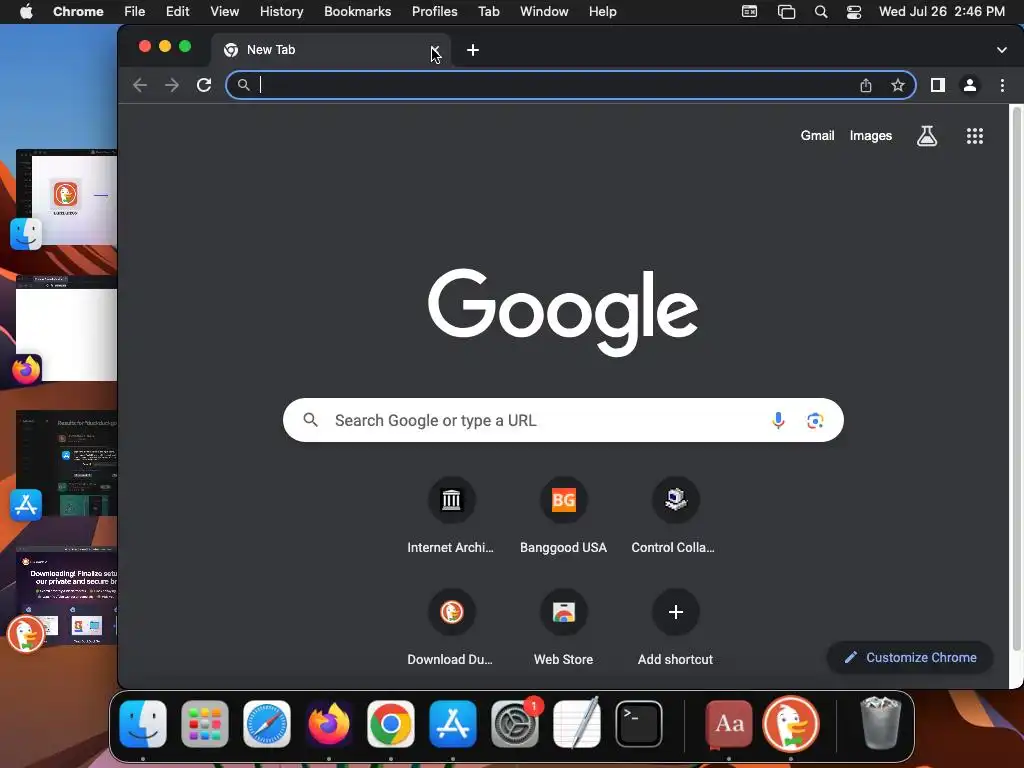Image resolution: width=1024 pixels, height=768 pixels.
Task: Open a new tab with plus button
Action: click(473, 50)
